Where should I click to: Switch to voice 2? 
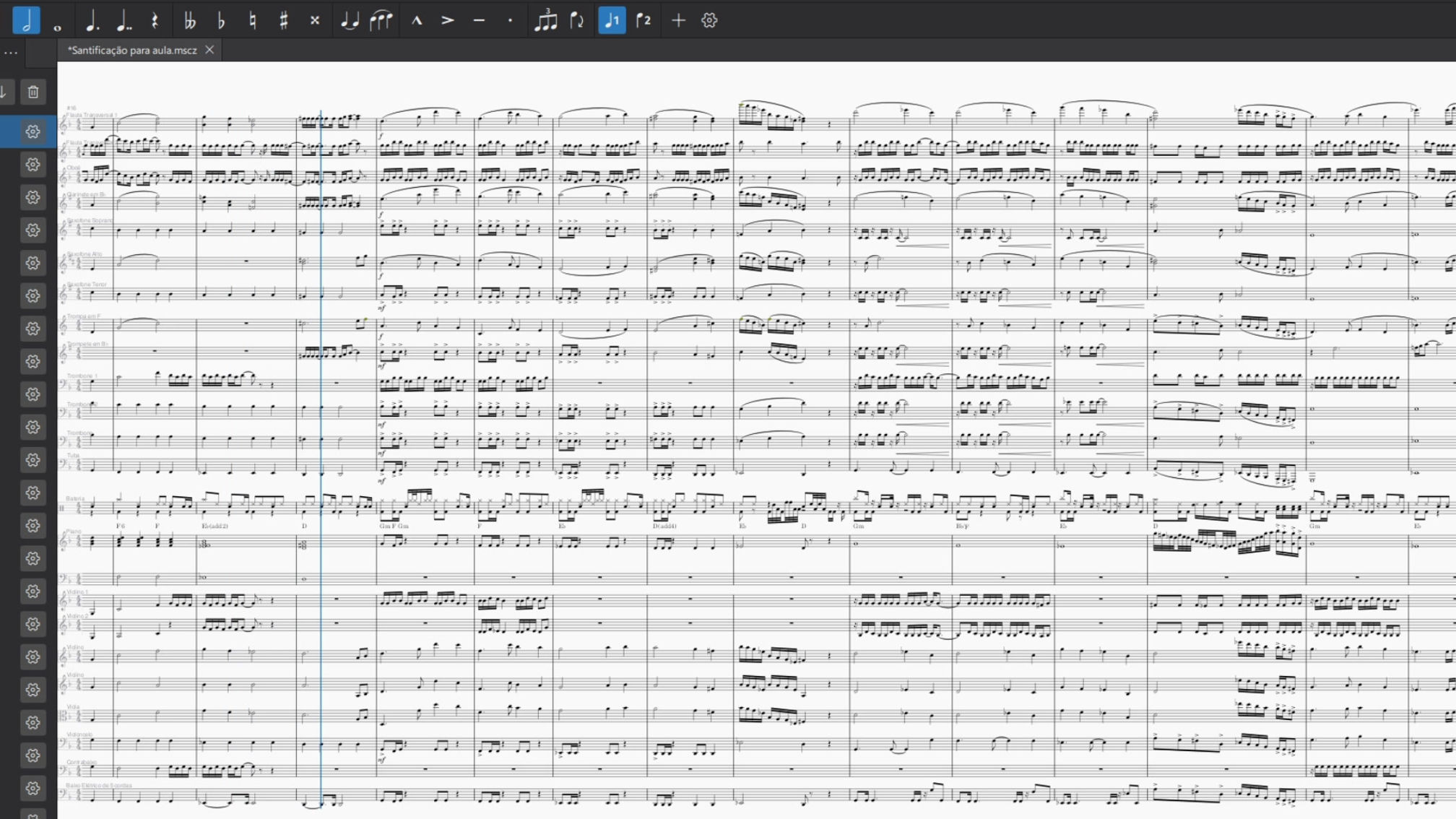click(x=643, y=21)
